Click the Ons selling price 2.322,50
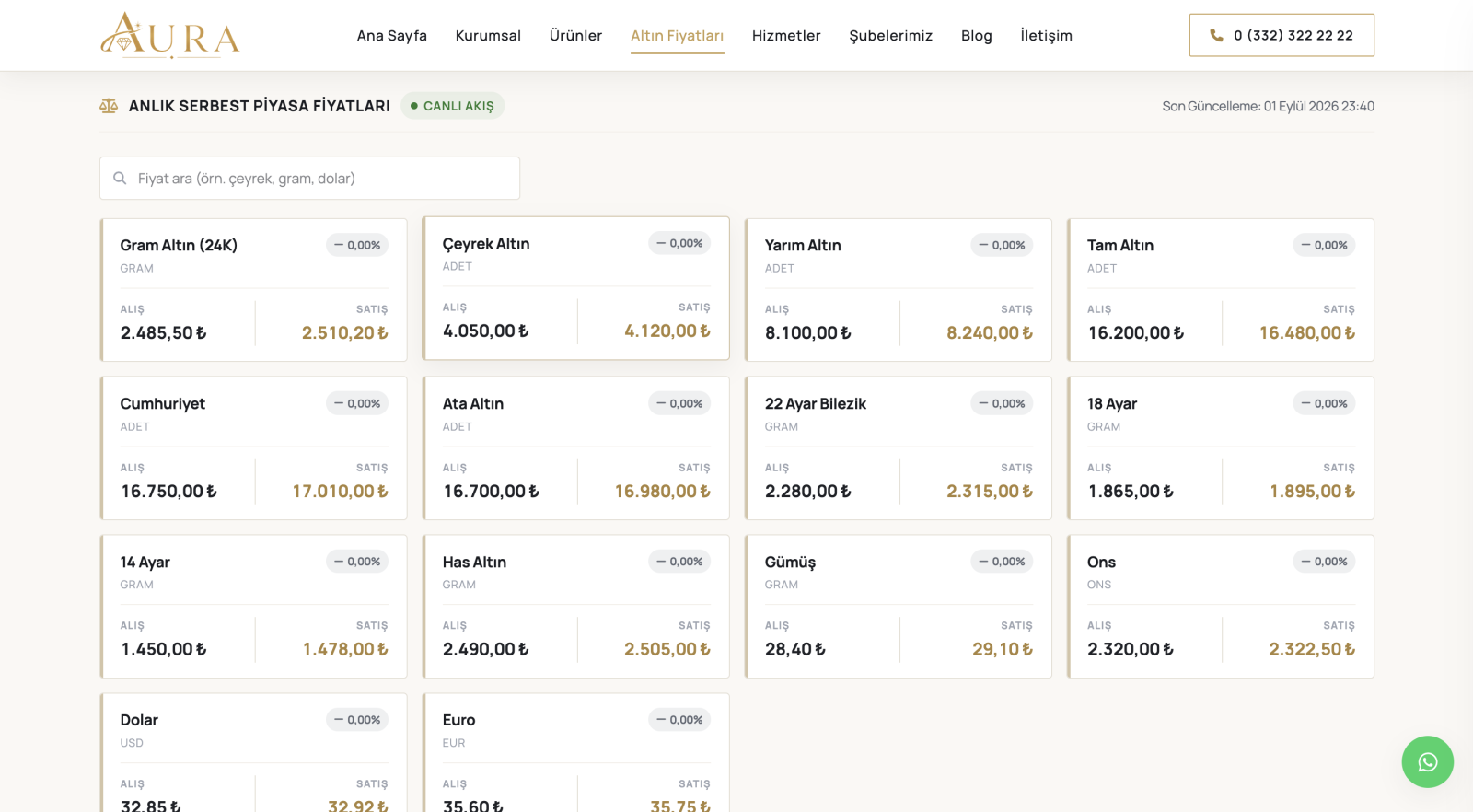The image size is (1473, 812). click(x=1312, y=649)
